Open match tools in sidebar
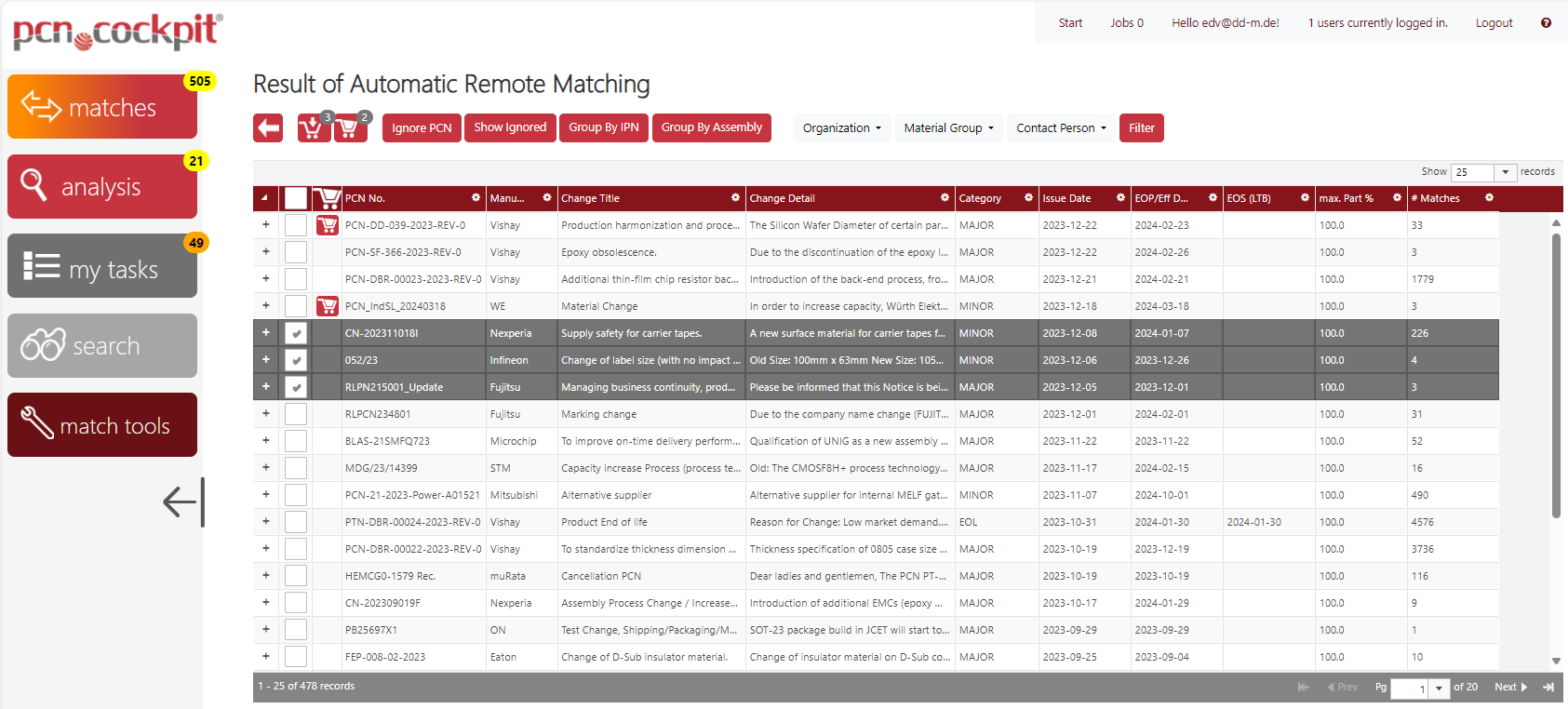Image resolution: width=1568 pixels, height=709 pixels. (102, 425)
